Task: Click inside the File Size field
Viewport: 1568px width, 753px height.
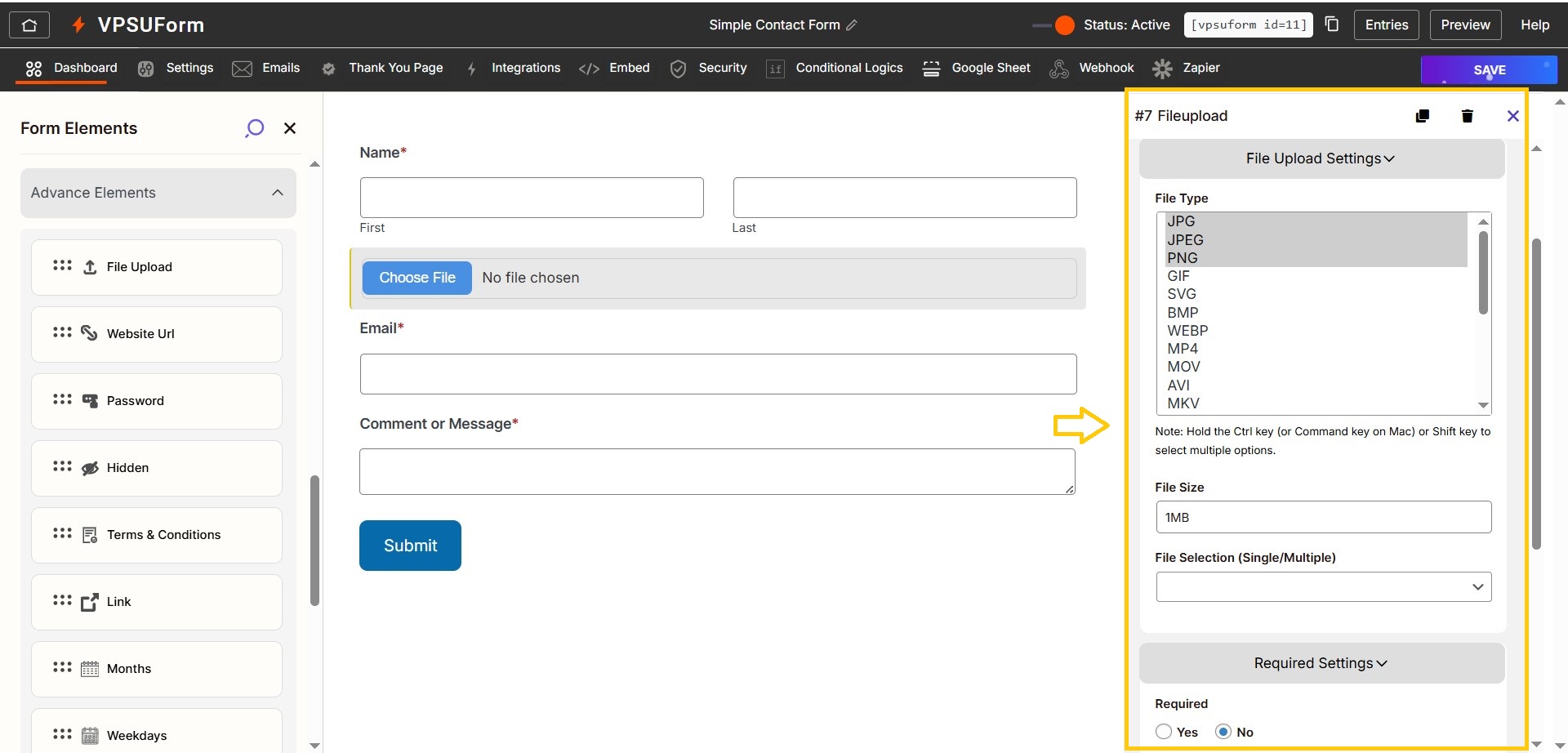Action: 1323,516
